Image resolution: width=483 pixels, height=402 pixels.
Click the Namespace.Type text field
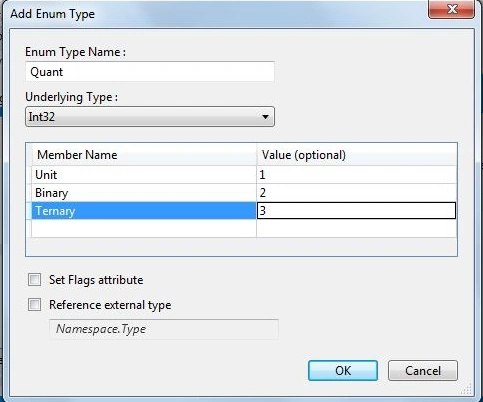164,329
